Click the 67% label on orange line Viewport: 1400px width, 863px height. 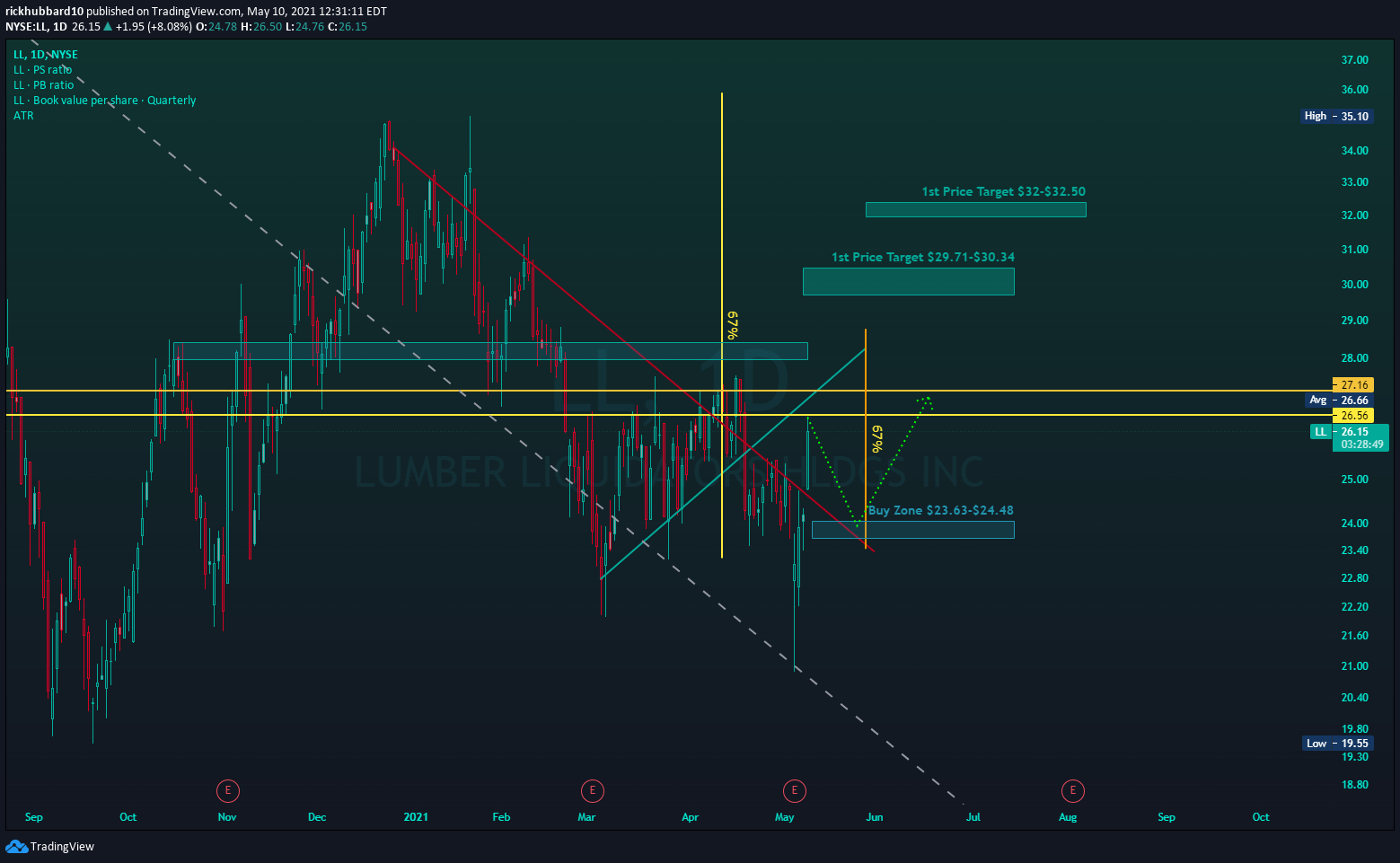pos(877,438)
